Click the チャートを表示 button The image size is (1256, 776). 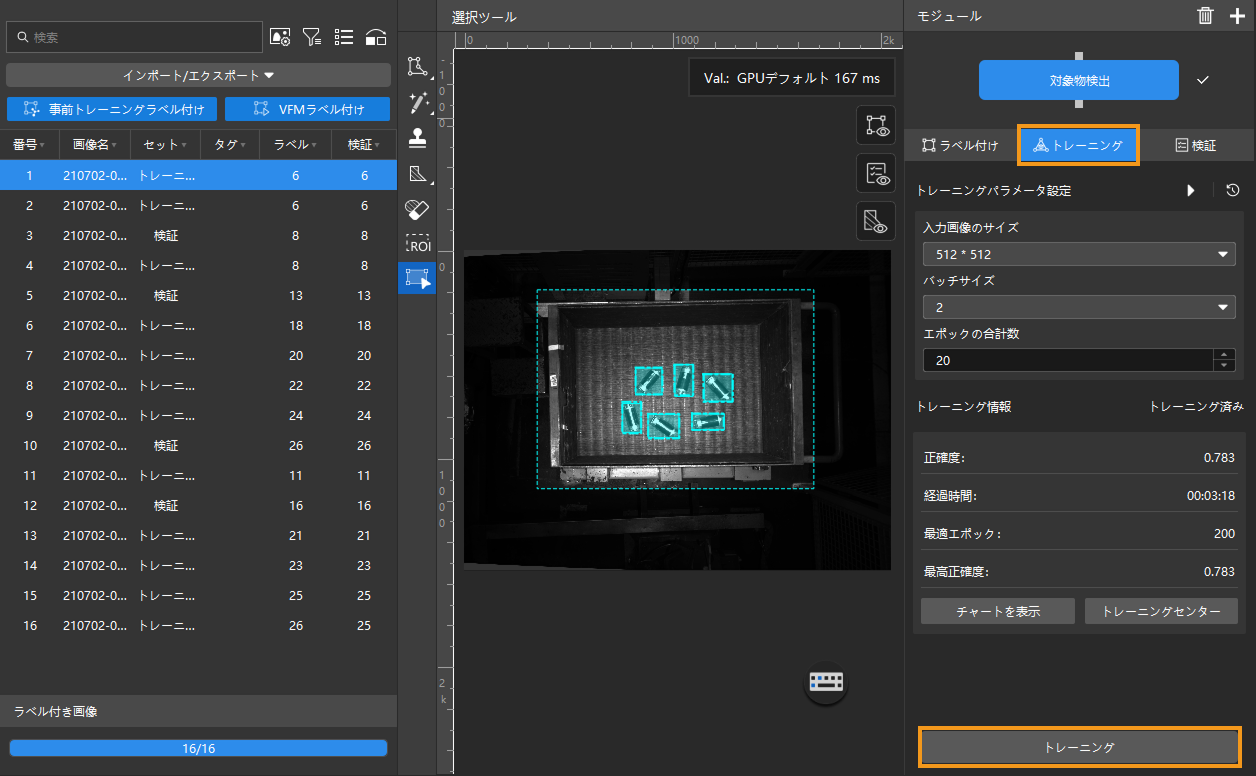(997, 611)
